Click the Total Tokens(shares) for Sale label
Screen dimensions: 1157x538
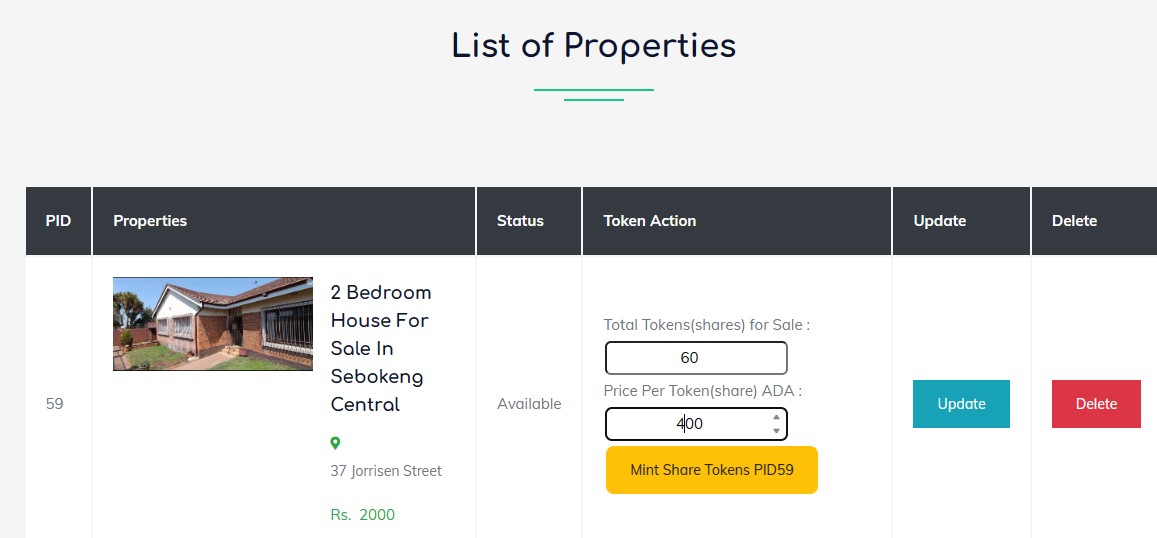click(x=706, y=325)
